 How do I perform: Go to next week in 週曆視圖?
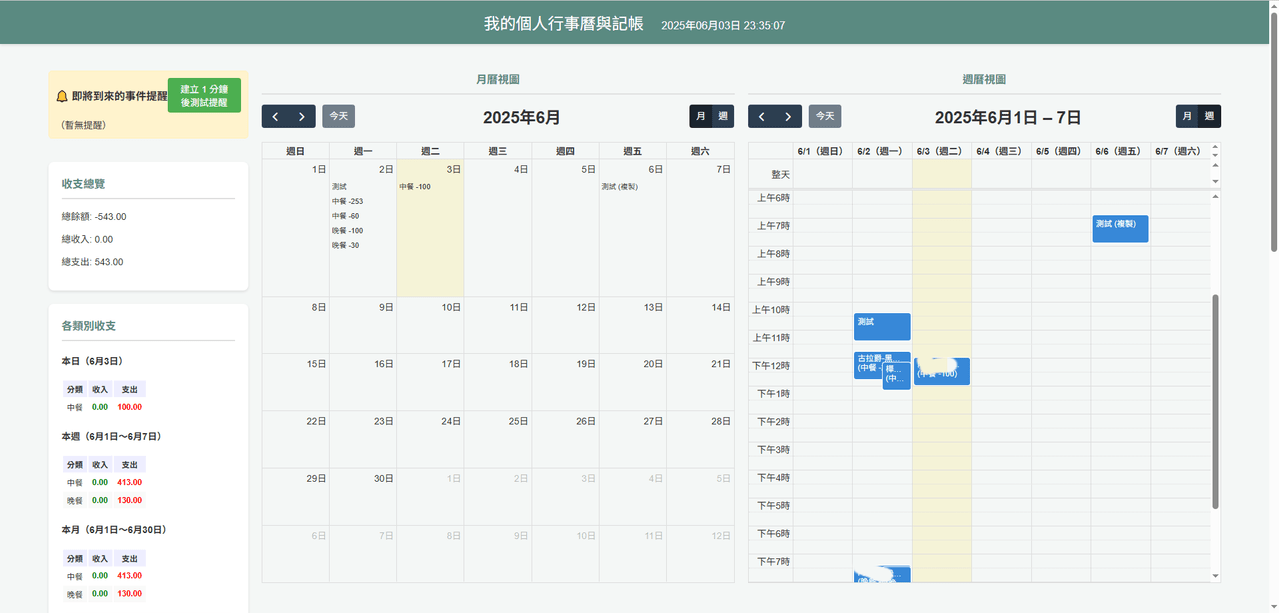tap(789, 116)
